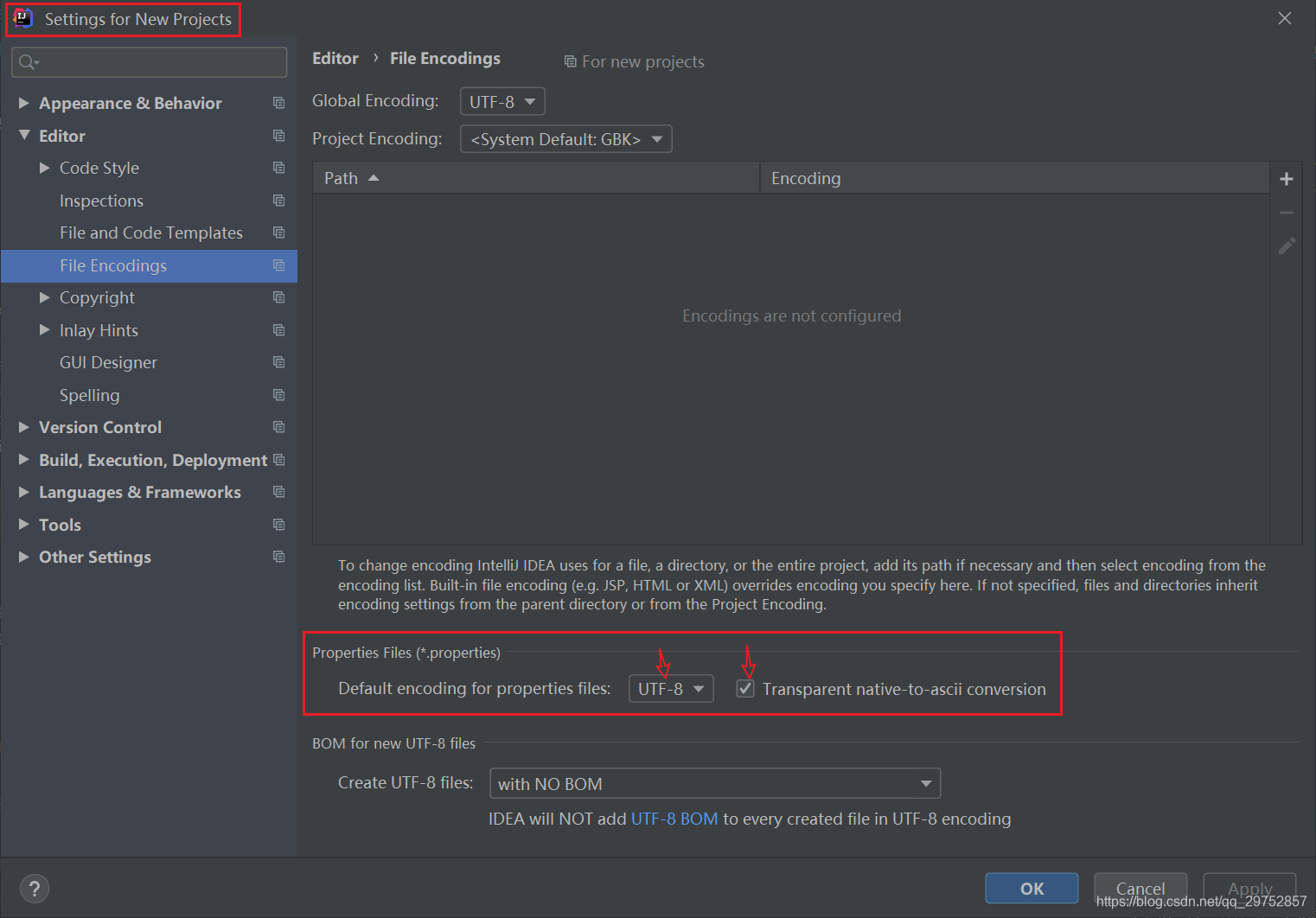
Task: Click the IntelliJ IDEA logo in title bar
Action: tap(23, 18)
